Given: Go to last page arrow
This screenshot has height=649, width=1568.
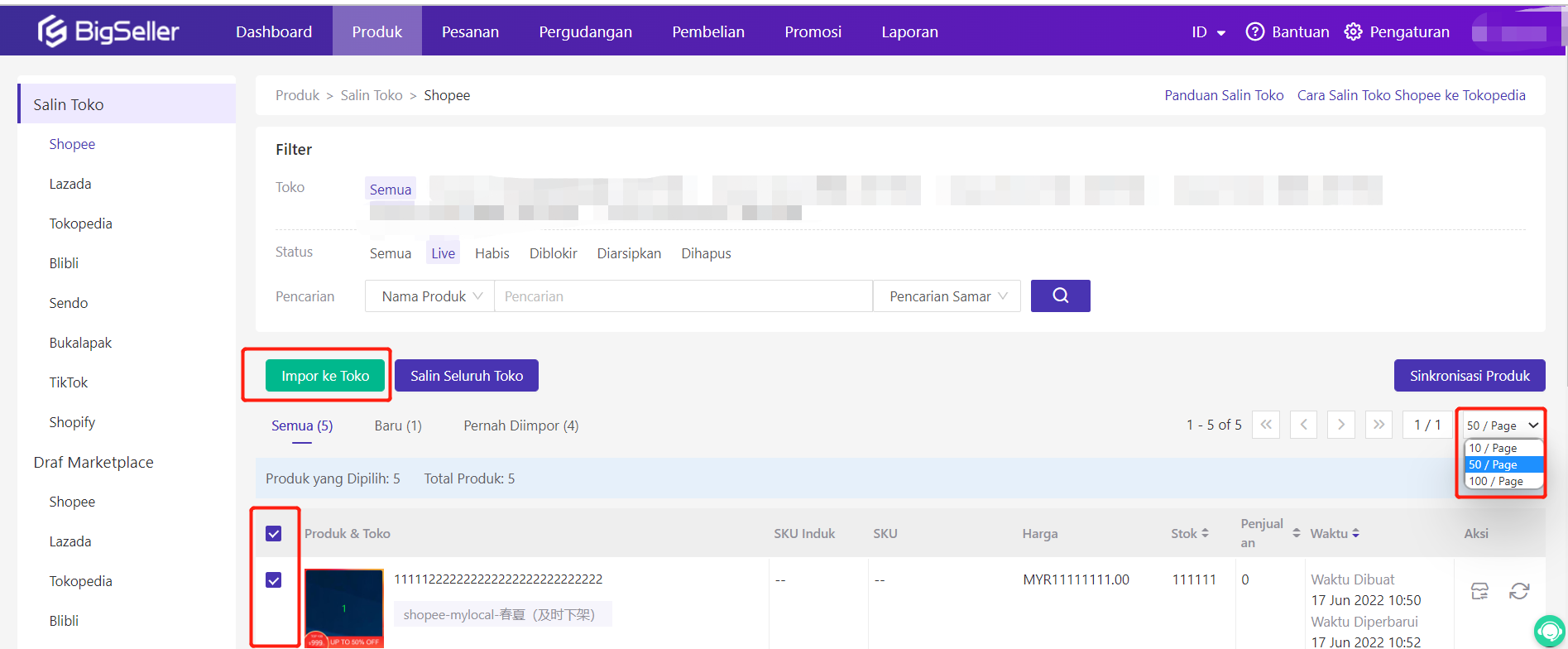Looking at the screenshot, I should (1379, 425).
